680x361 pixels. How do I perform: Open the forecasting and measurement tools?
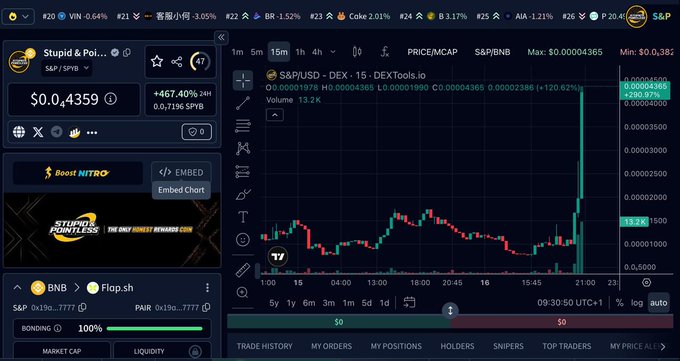point(243,171)
